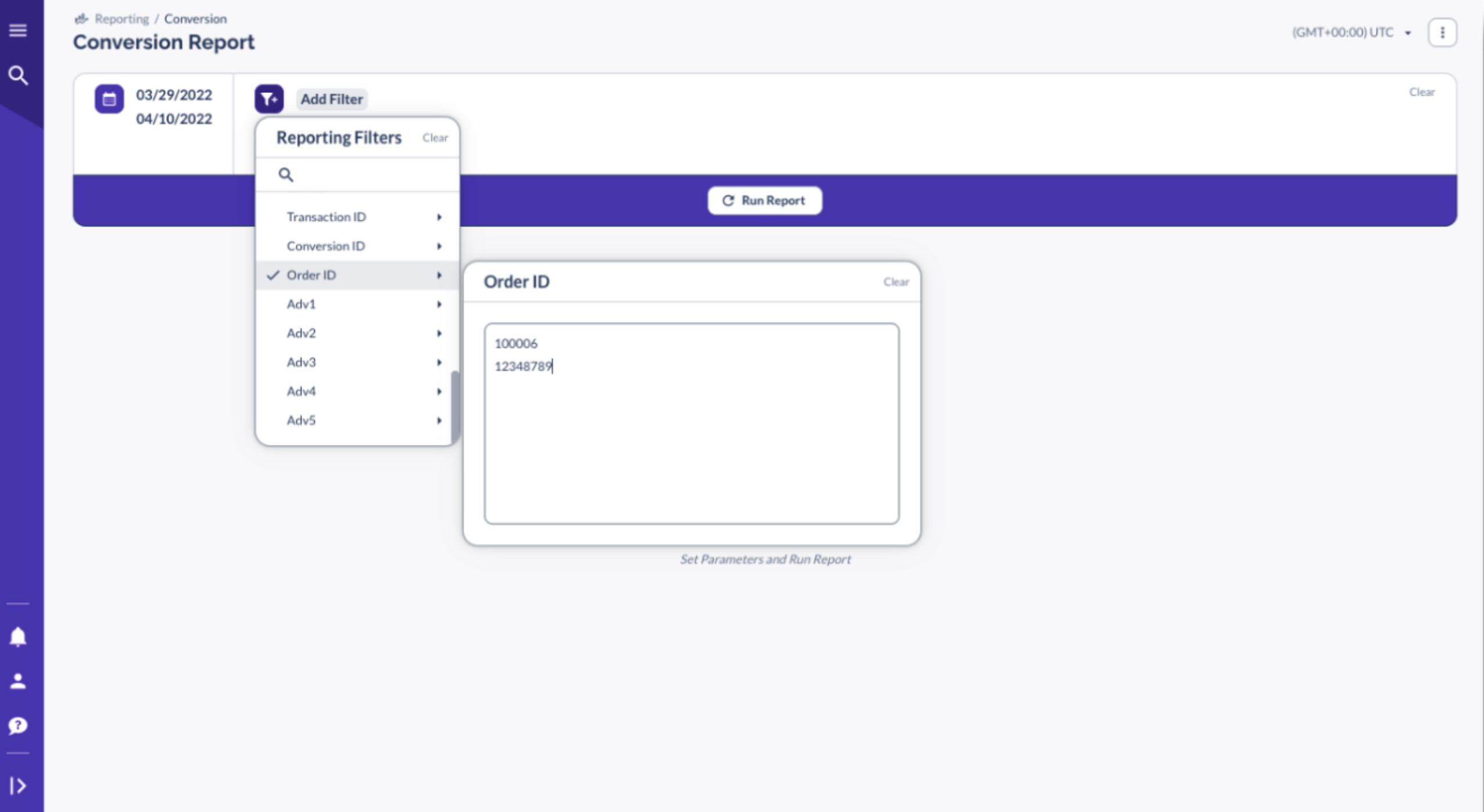Expand the Adv5 submenu arrow
This screenshot has height=812, width=1484.
(x=439, y=421)
